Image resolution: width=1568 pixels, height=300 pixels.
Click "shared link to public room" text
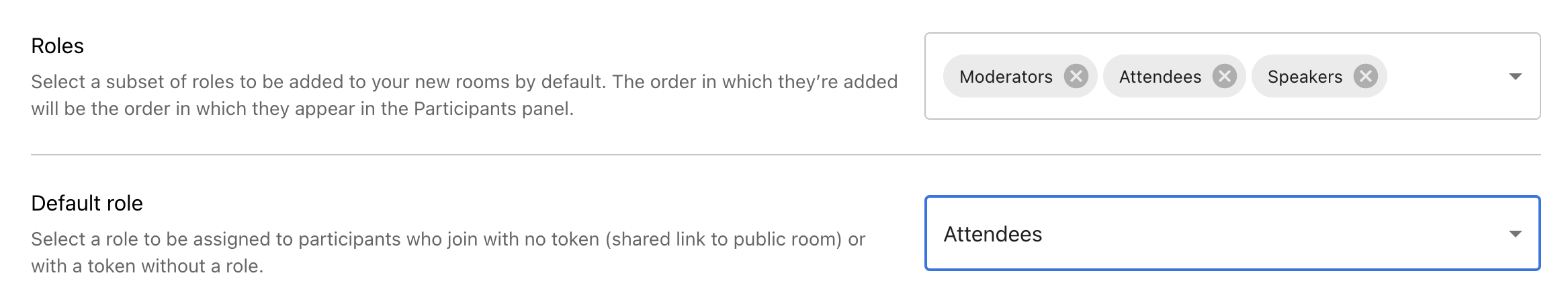[x=724, y=239]
